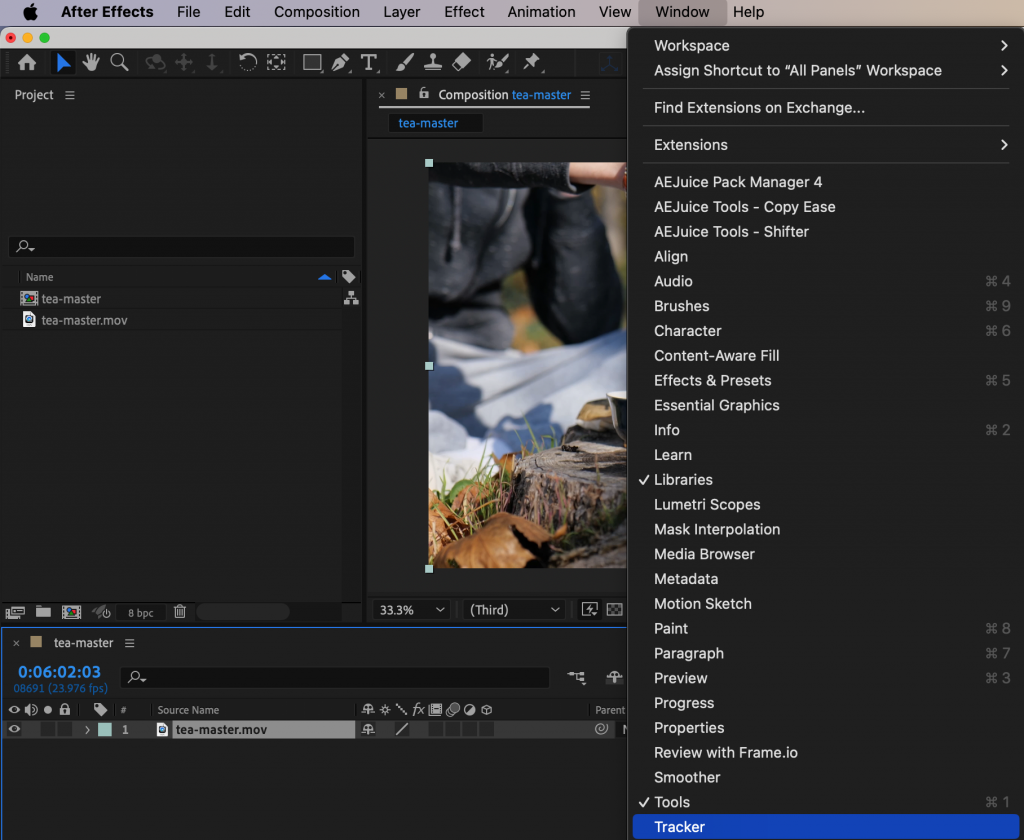Click the current timecode 0:06:02:03
Viewport: 1024px width, 840px height.
pyautogui.click(x=59, y=672)
